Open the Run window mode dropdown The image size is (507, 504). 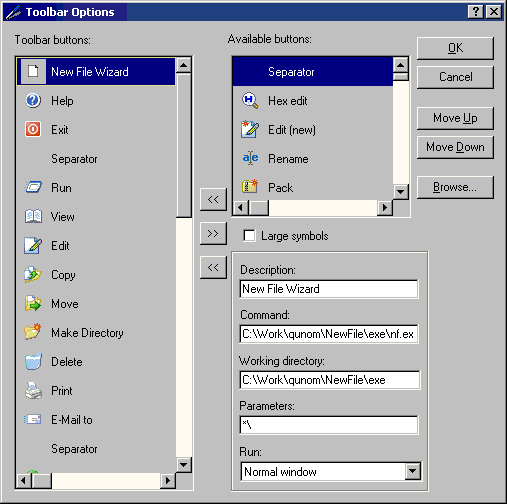413,471
